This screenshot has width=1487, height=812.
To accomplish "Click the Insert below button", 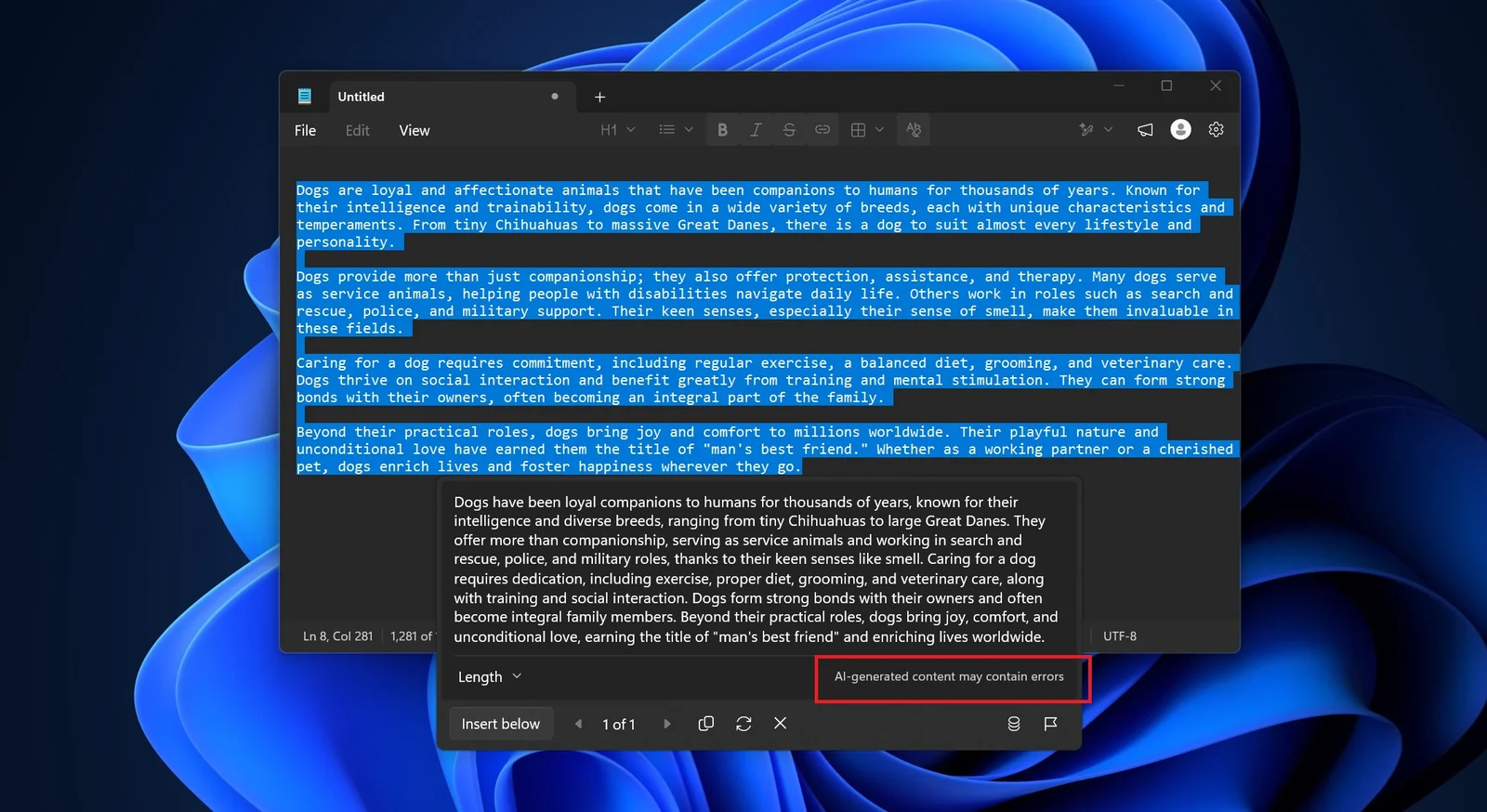I will [x=501, y=724].
